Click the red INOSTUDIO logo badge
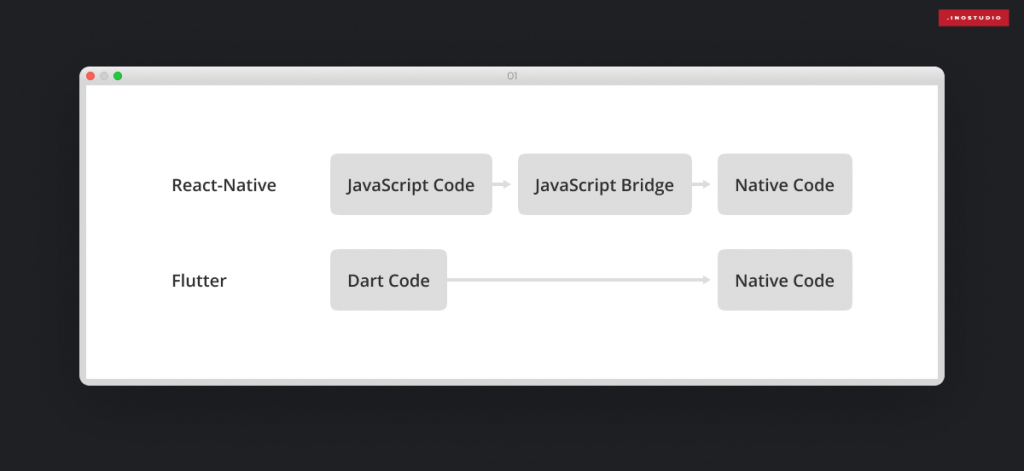 click(973, 17)
